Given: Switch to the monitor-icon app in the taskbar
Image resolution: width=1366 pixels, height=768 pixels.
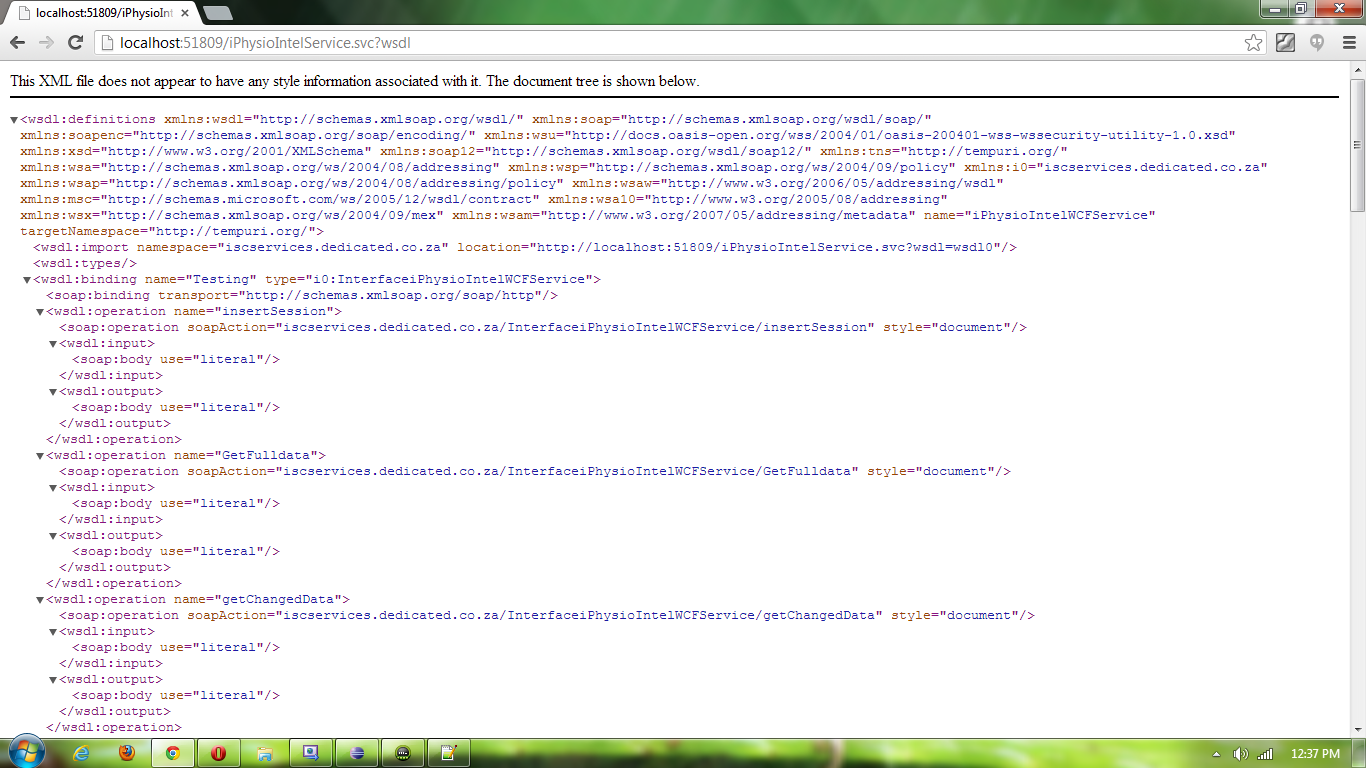Looking at the screenshot, I should coord(310,753).
